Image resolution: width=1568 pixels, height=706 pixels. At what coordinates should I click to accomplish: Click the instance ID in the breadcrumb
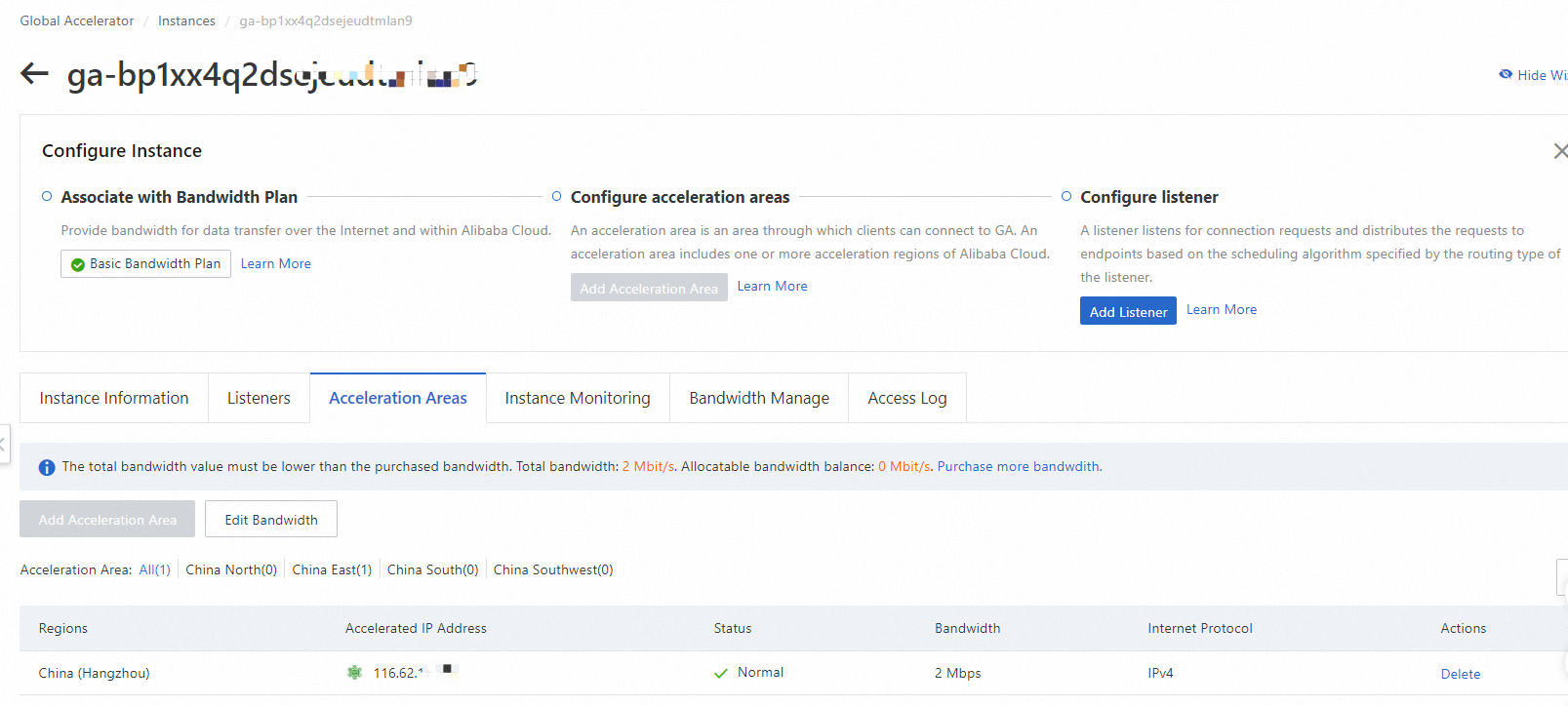326,20
